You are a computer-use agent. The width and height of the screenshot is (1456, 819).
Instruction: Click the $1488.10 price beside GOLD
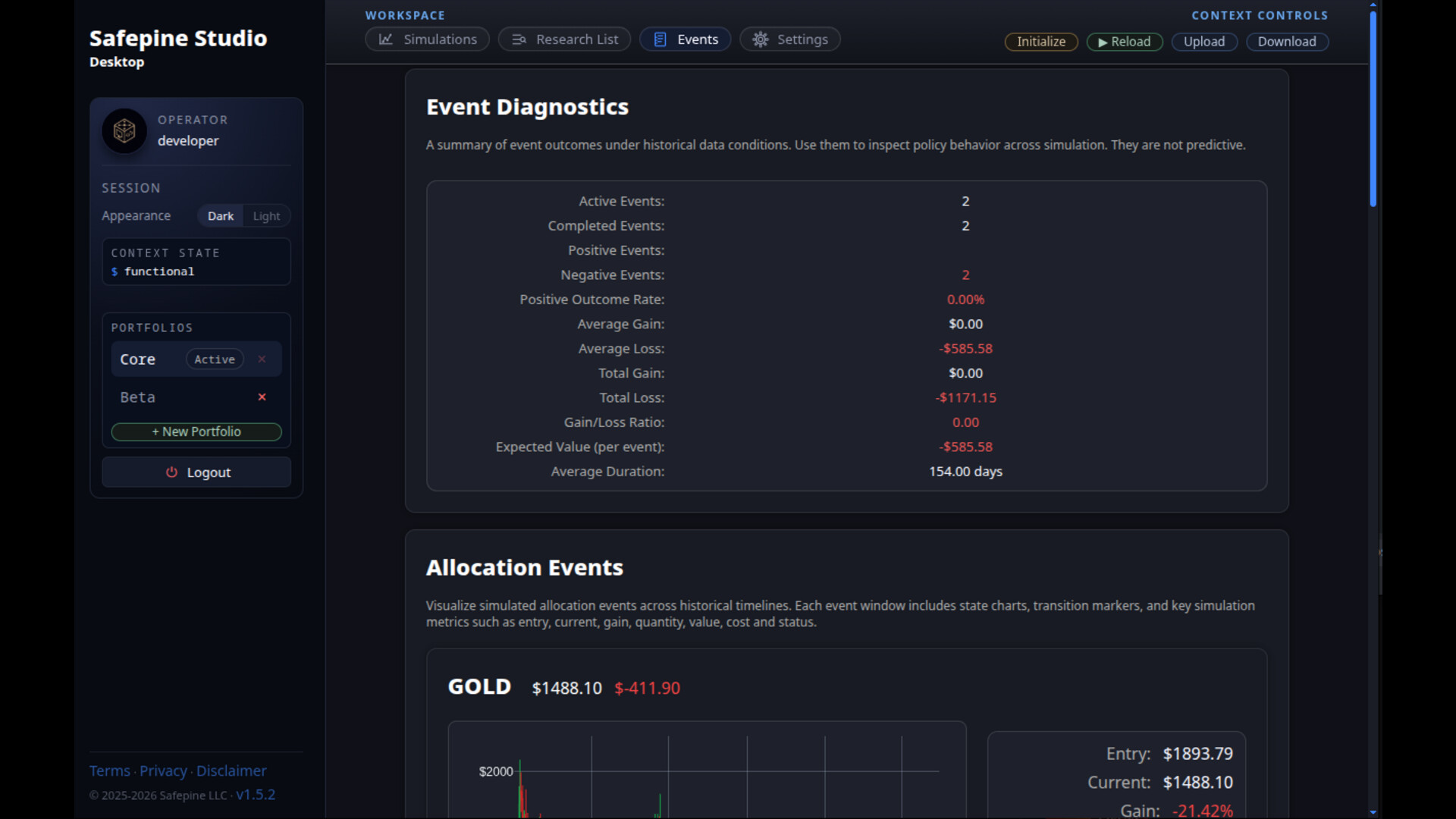click(566, 688)
